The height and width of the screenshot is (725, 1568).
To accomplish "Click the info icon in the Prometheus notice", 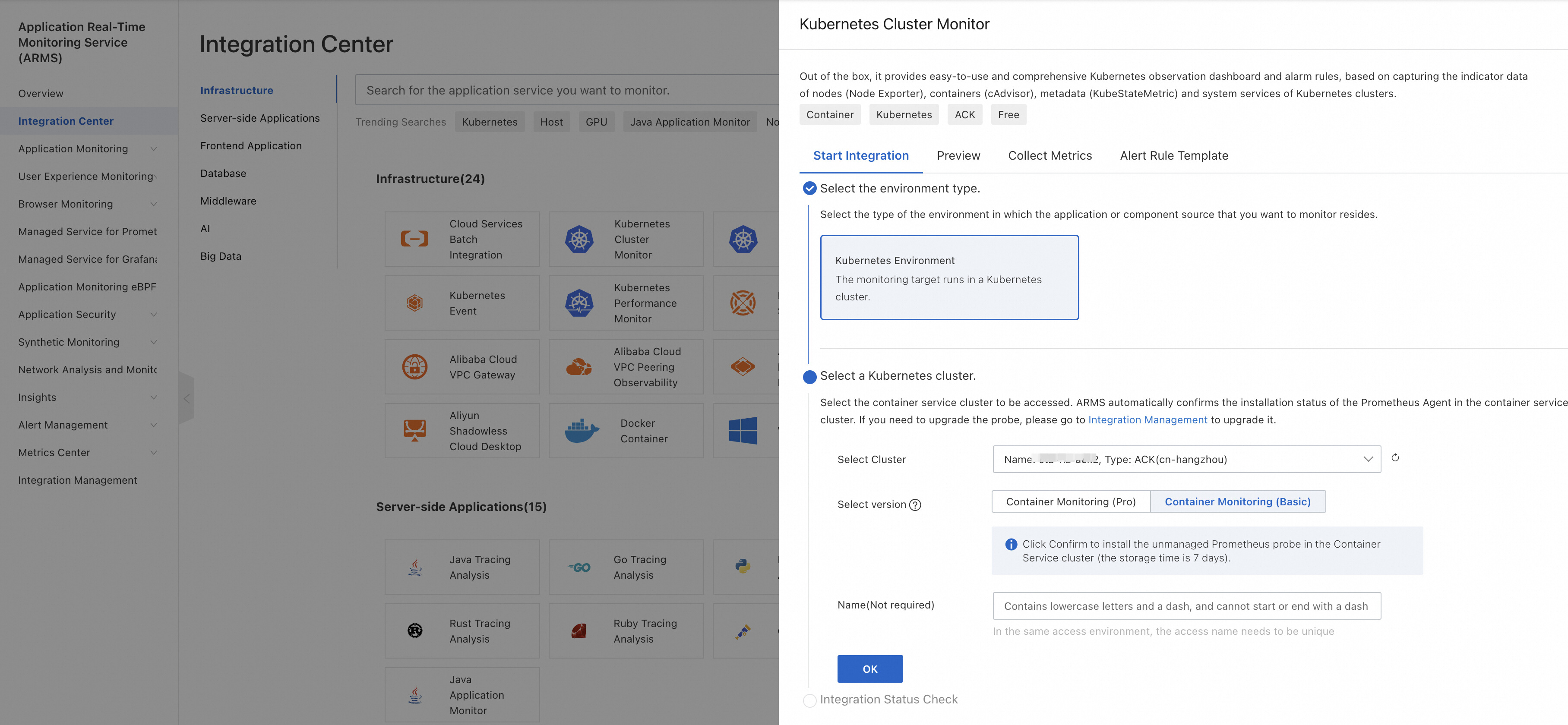I will pyautogui.click(x=1011, y=544).
